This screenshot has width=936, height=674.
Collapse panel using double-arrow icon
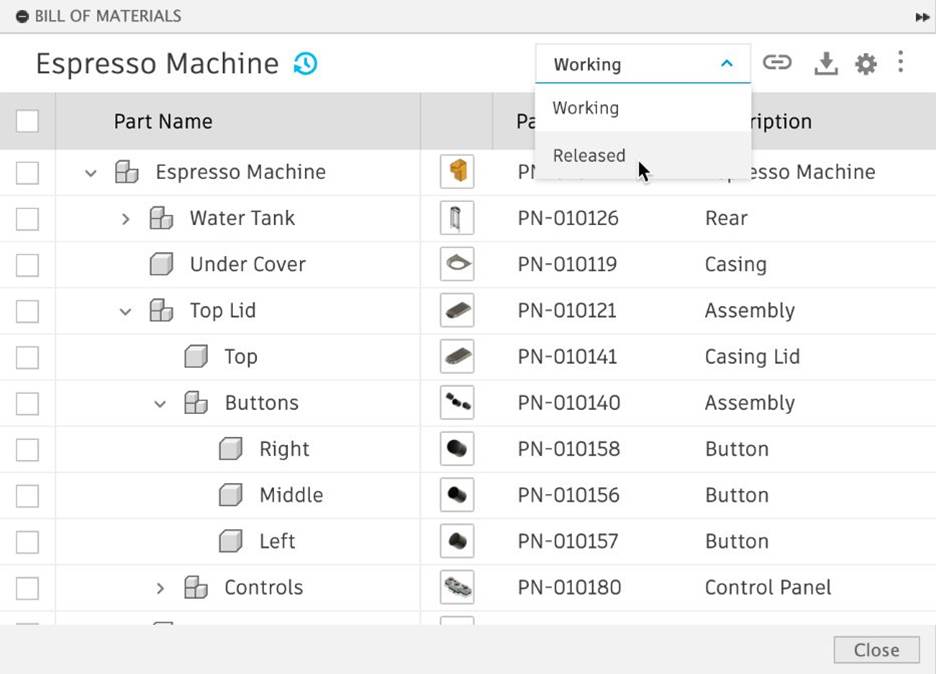pyautogui.click(x=922, y=16)
